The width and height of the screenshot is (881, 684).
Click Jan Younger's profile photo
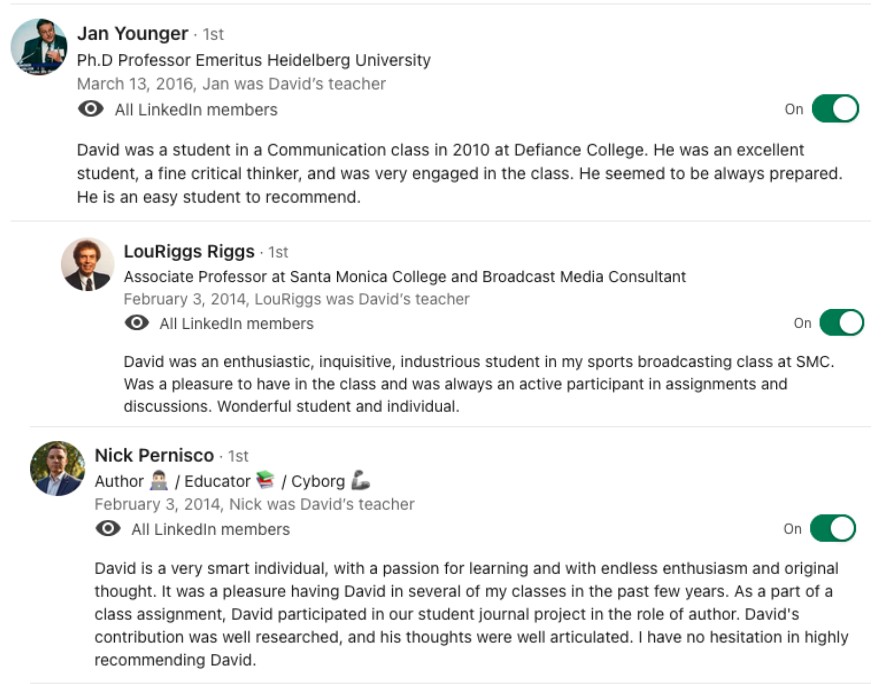pyautogui.click(x=39, y=46)
